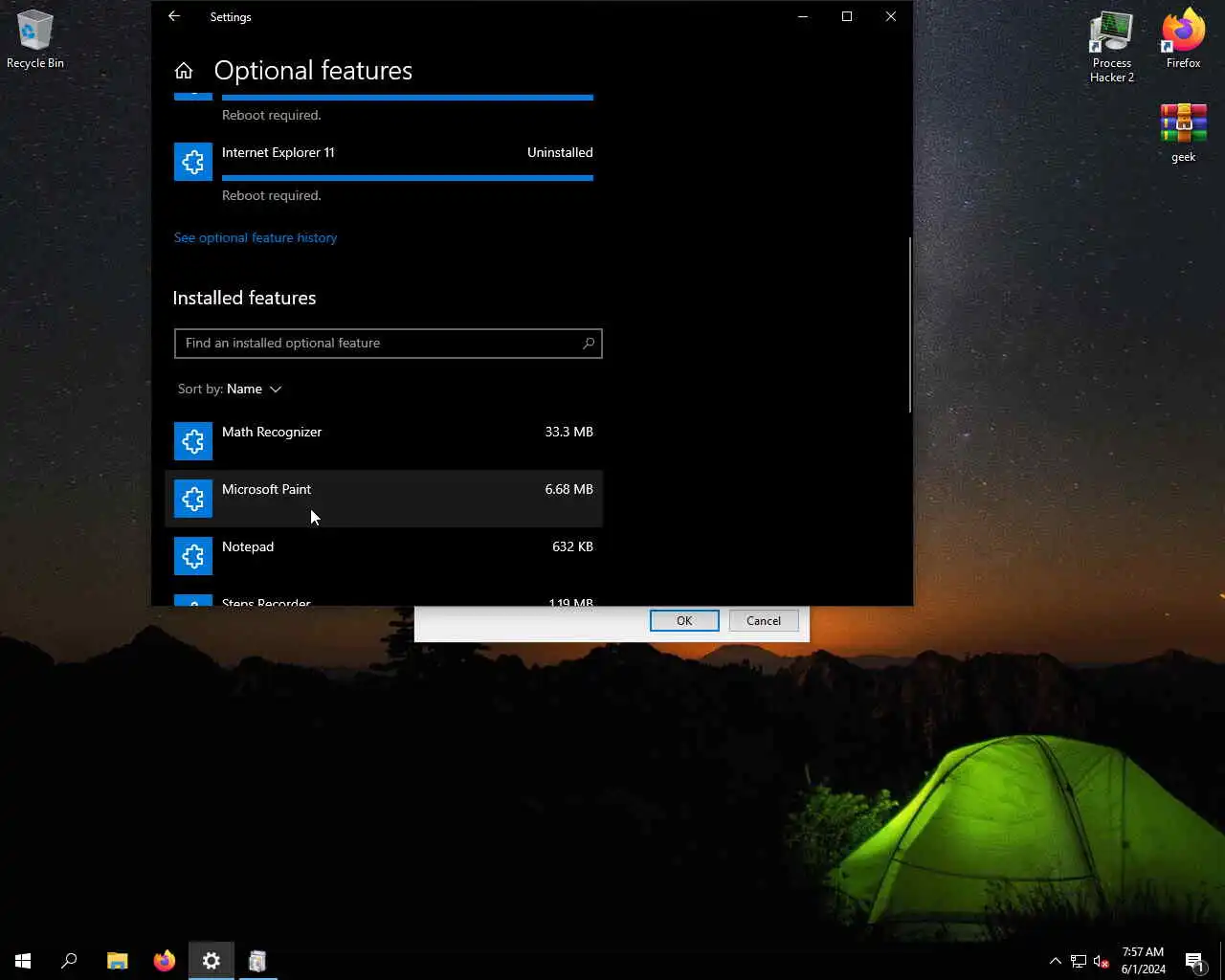
Task: Maximize the Settings window
Action: [847, 16]
